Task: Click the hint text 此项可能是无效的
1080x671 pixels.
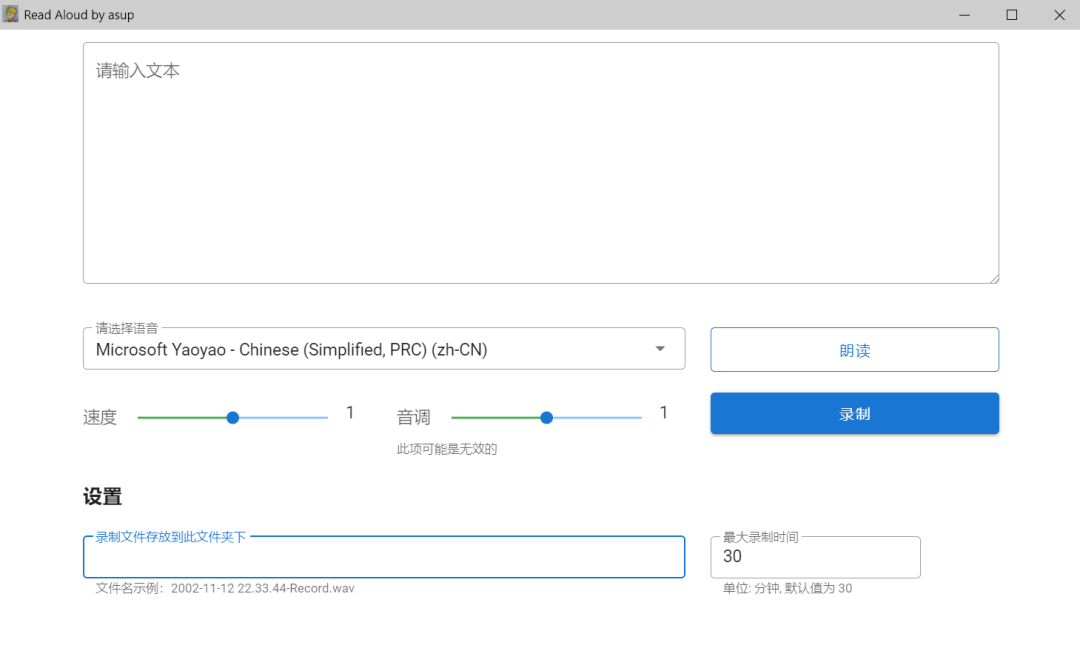Action: coord(446,449)
